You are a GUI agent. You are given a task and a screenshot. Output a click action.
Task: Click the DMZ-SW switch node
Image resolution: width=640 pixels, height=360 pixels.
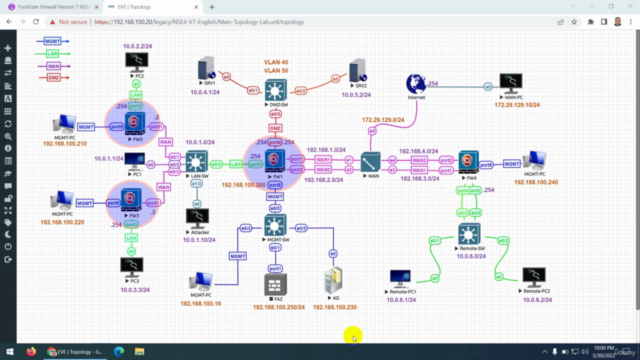coord(276,91)
